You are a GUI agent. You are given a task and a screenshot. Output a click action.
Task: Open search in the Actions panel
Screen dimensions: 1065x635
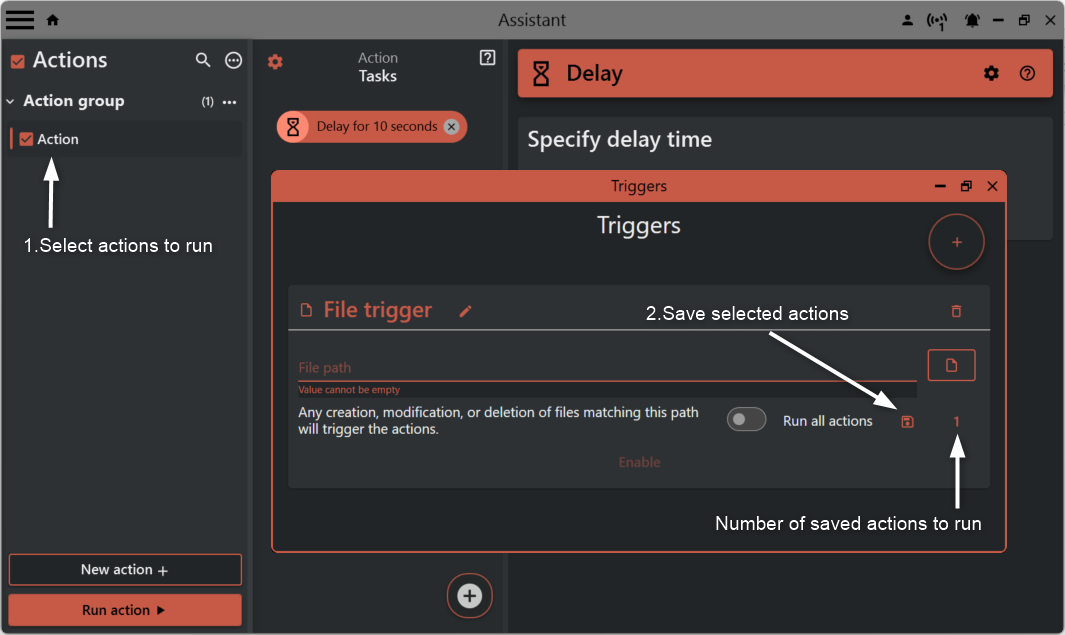click(203, 60)
